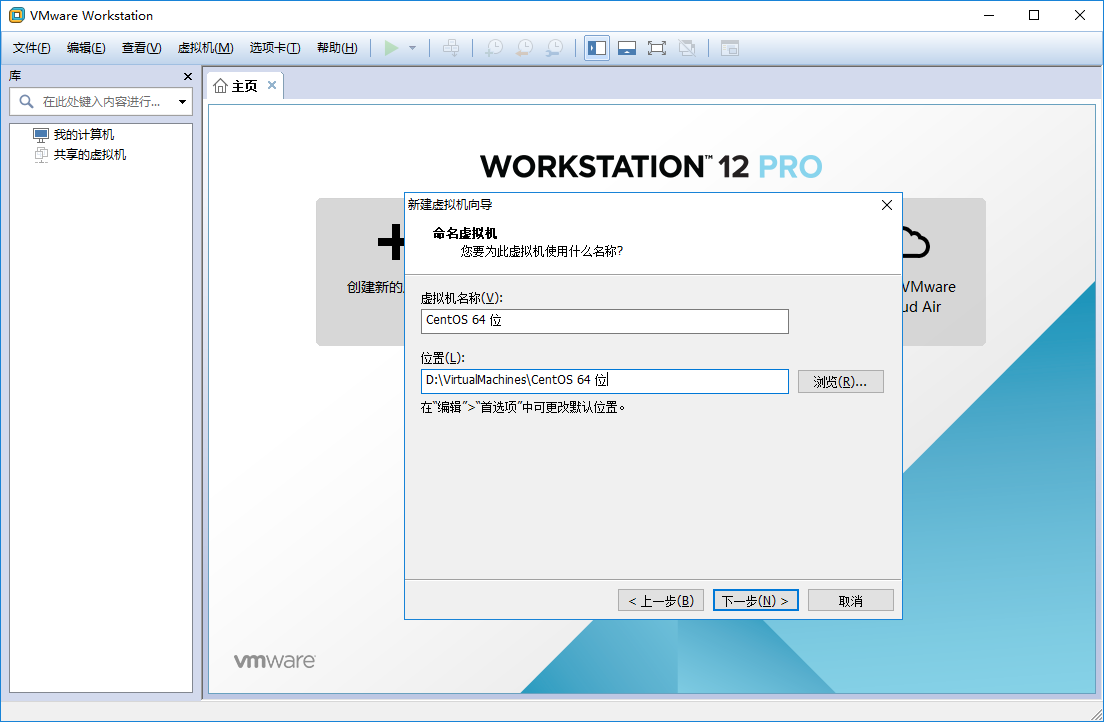This screenshot has width=1104, height=722.
Task: Click the full screen mode icon
Action: pyautogui.click(x=656, y=48)
